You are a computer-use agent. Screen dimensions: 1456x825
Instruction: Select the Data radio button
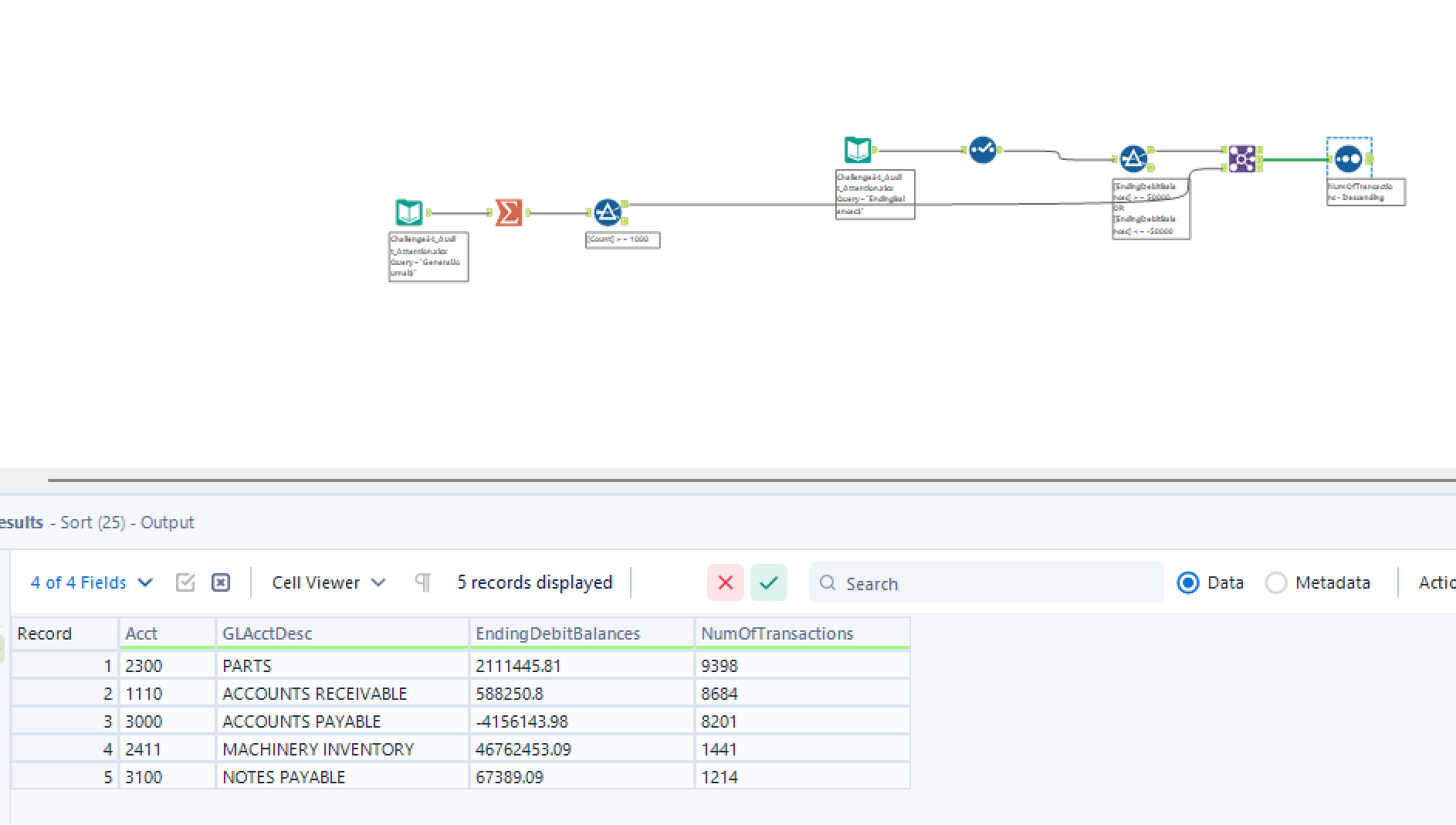coord(1188,582)
